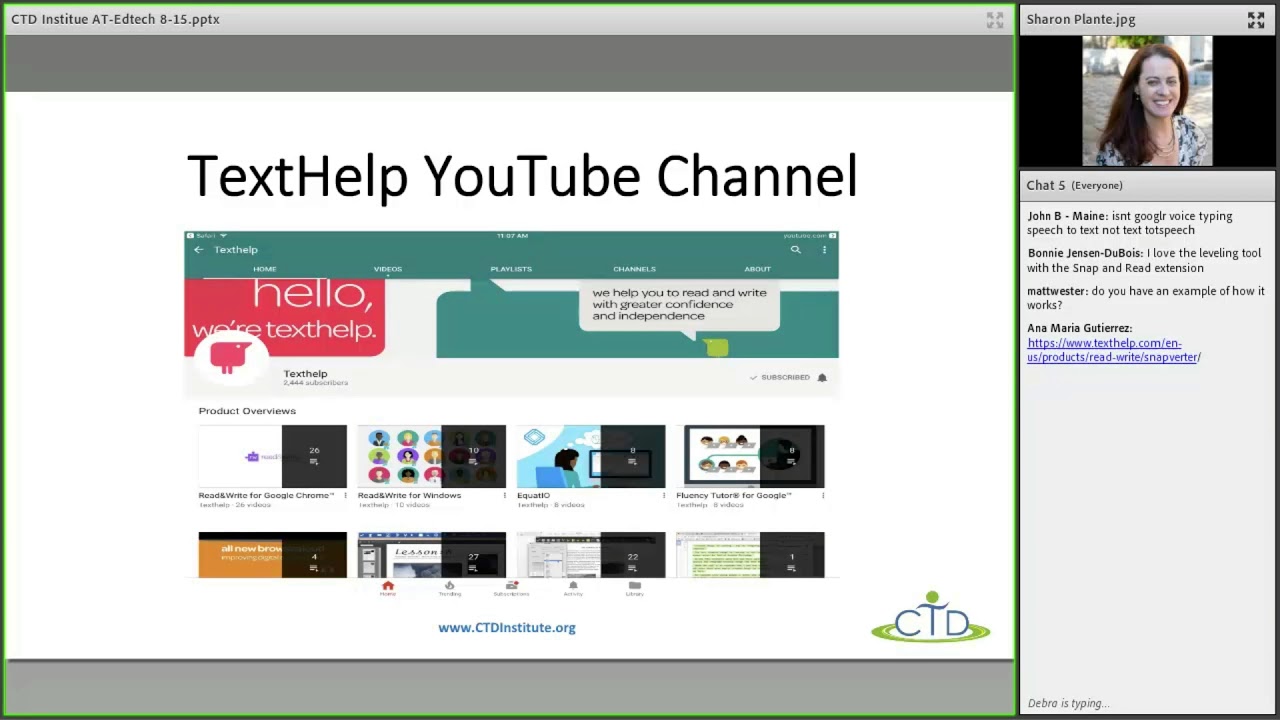The width and height of the screenshot is (1280, 720).
Task: Click Sharon Plante's photo
Action: [1147, 101]
